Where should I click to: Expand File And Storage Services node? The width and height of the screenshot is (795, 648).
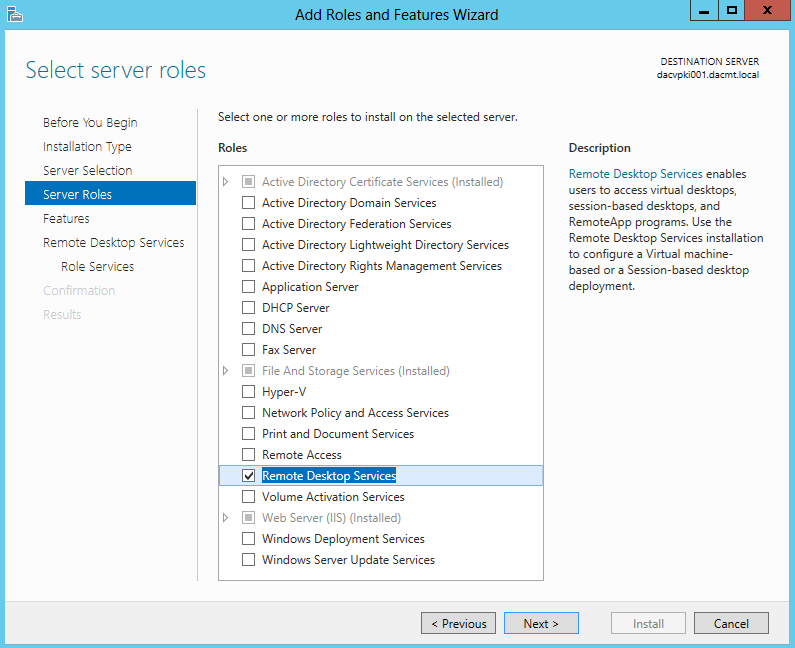pos(226,371)
